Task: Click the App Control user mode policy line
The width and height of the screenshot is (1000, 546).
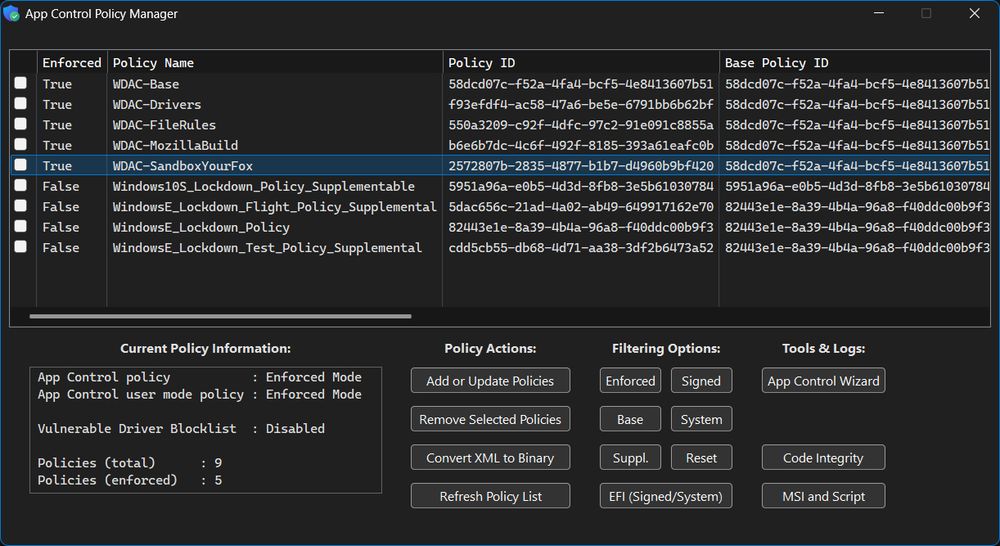Action: coord(200,394)
